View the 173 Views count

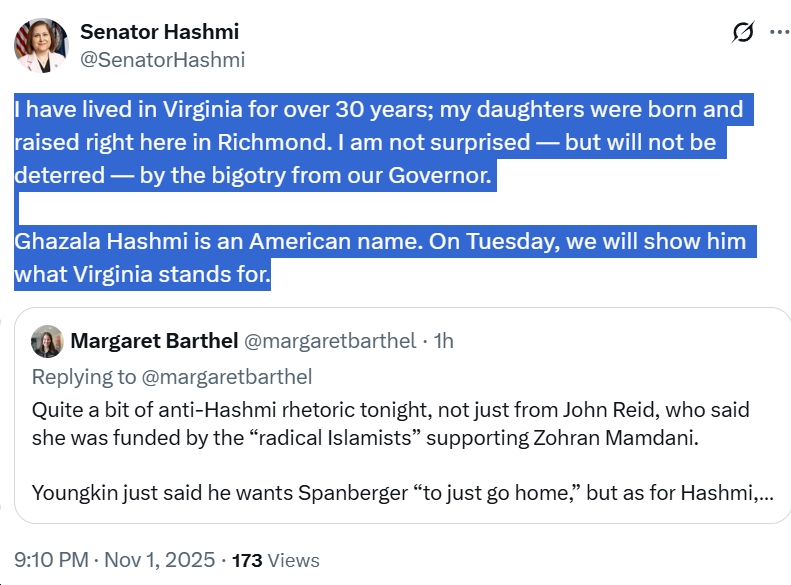[x=247, y=561]
